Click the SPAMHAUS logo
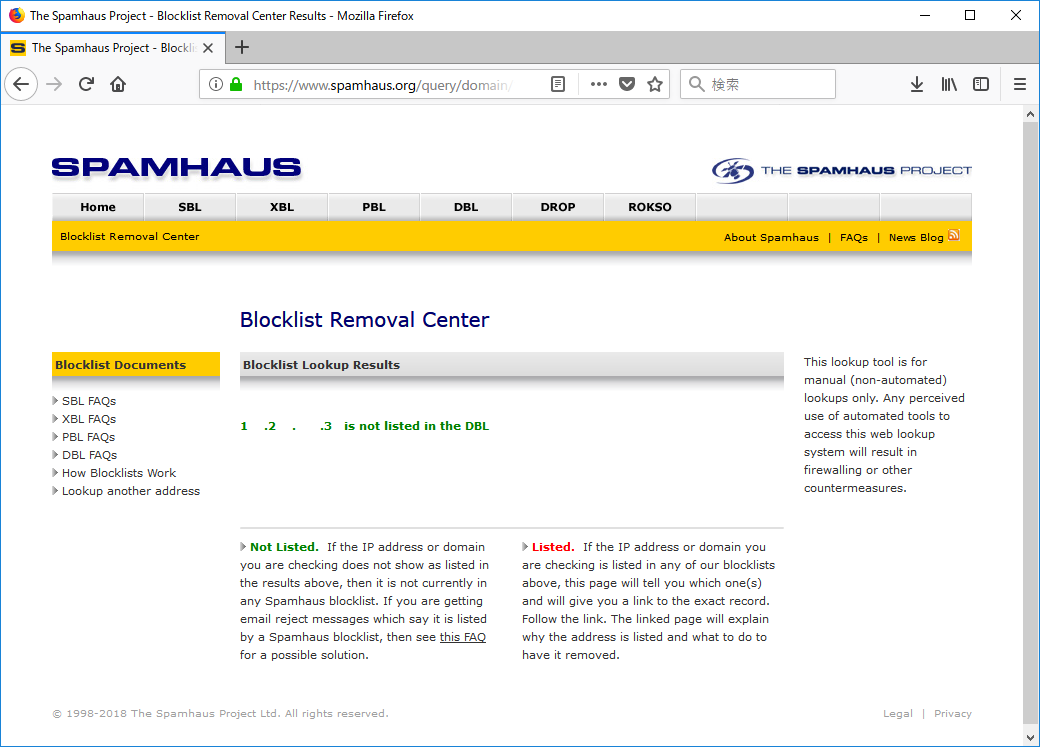Viewport: 1040px width, 747px height. point(176,168)
